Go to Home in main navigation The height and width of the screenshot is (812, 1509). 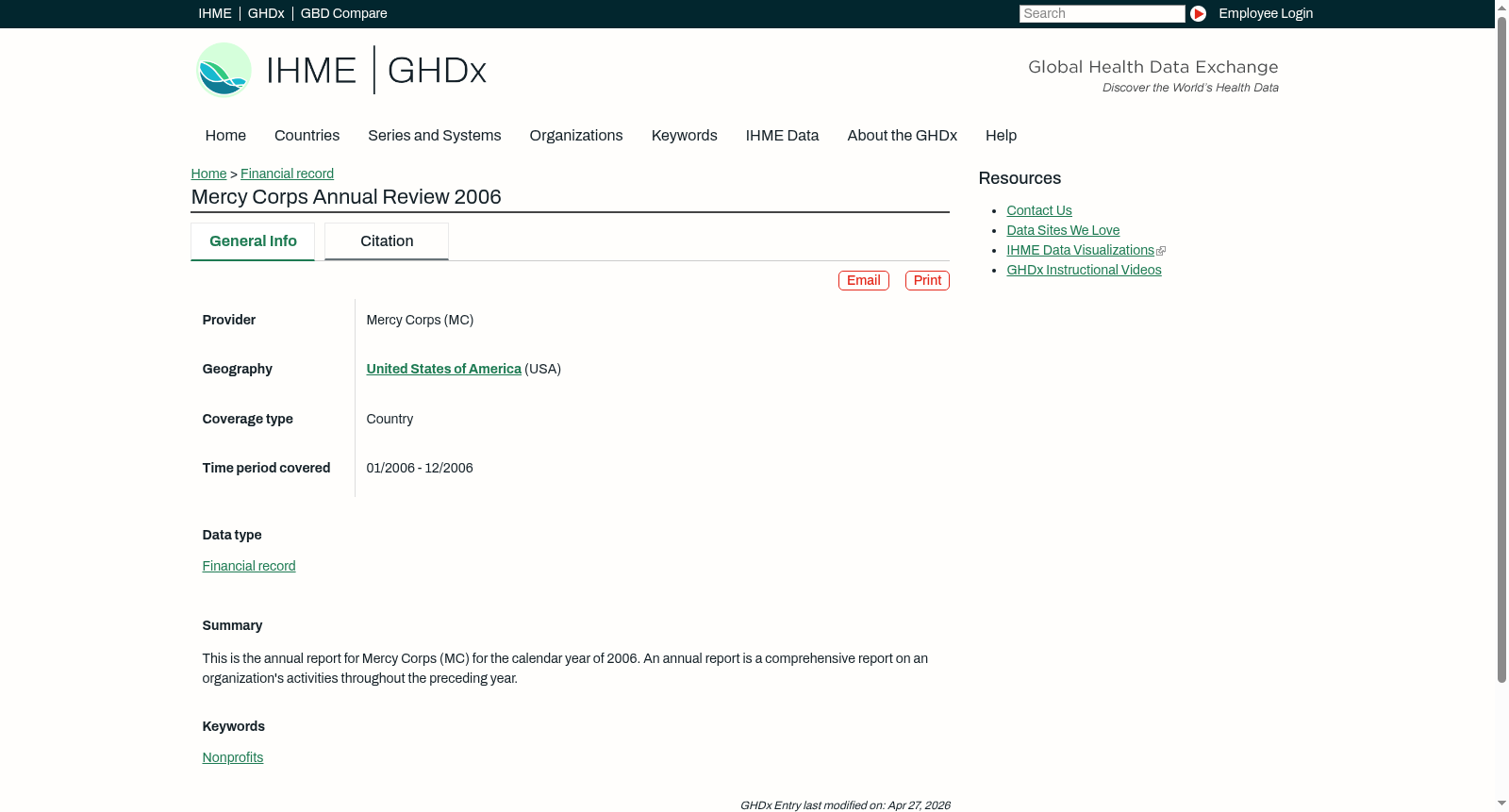(x=225, y=136)
